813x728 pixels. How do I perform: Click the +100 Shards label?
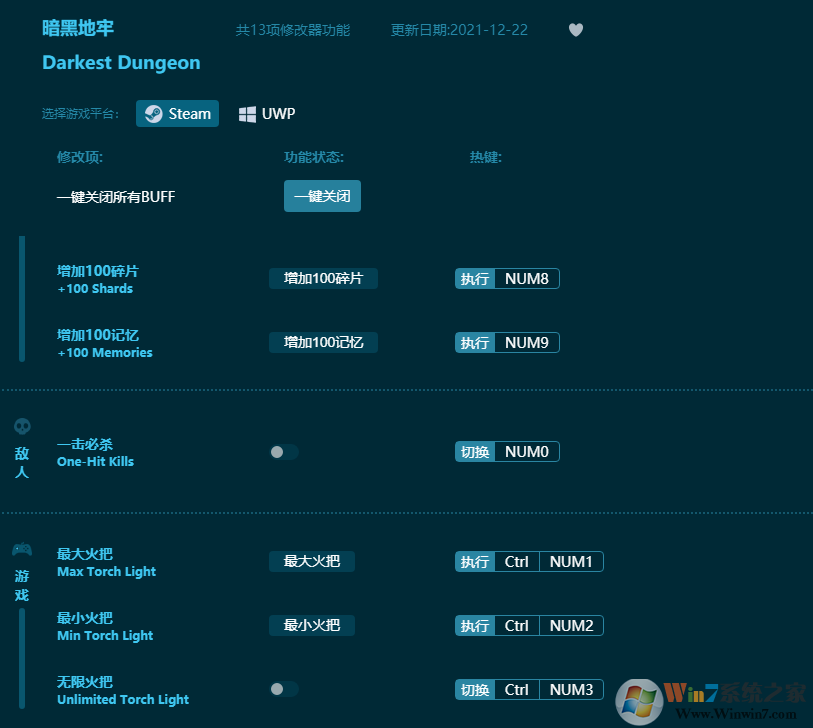95,289
